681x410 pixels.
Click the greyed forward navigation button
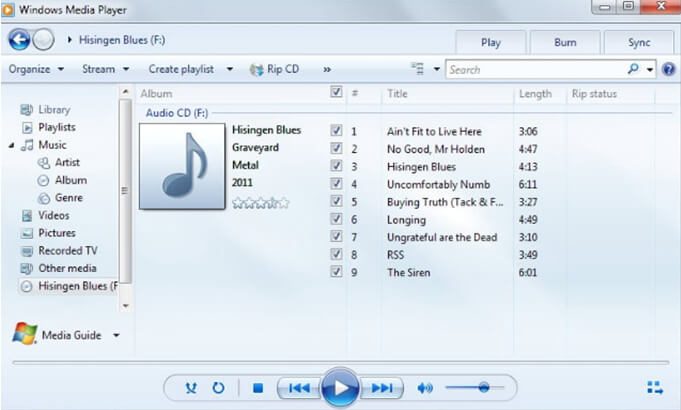pyautogui.click(x=43, y=40)
